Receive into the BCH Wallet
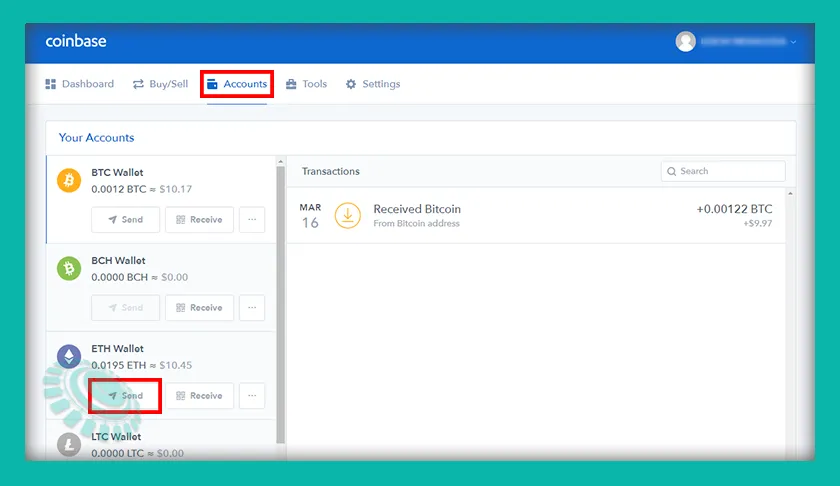The image size is (840, 486). pos(199,308)
